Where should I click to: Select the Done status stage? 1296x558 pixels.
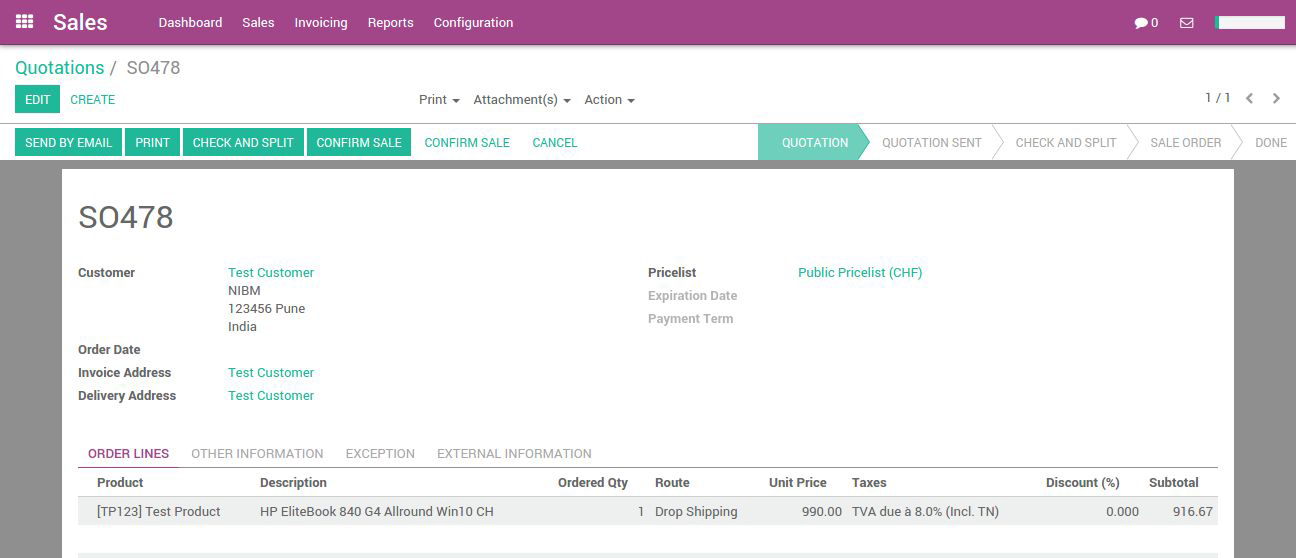click(1271, 142)
